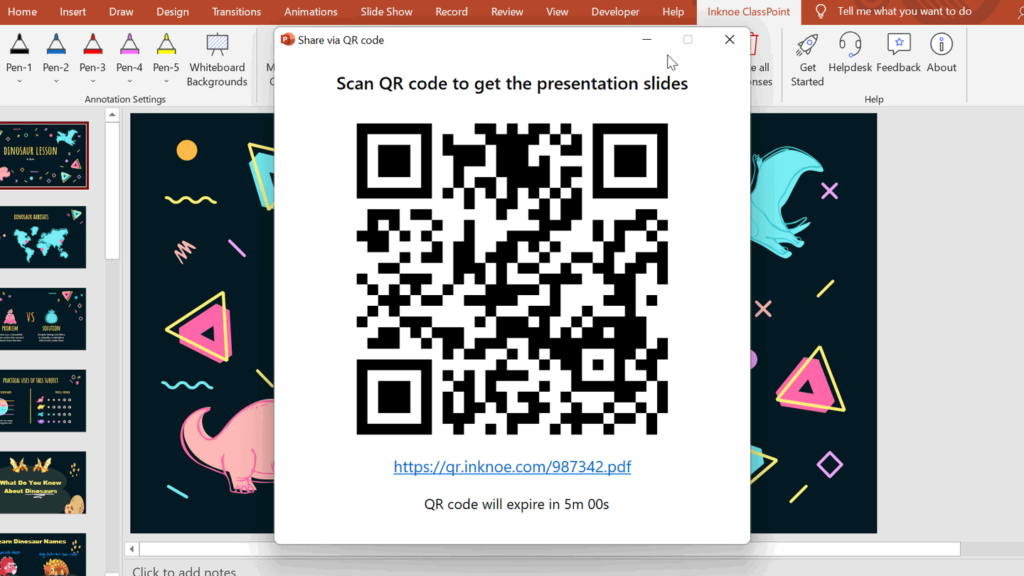Select the Problem vs Solution slide thumbnail
The image size is (1024, 576).
click(43, 319)
